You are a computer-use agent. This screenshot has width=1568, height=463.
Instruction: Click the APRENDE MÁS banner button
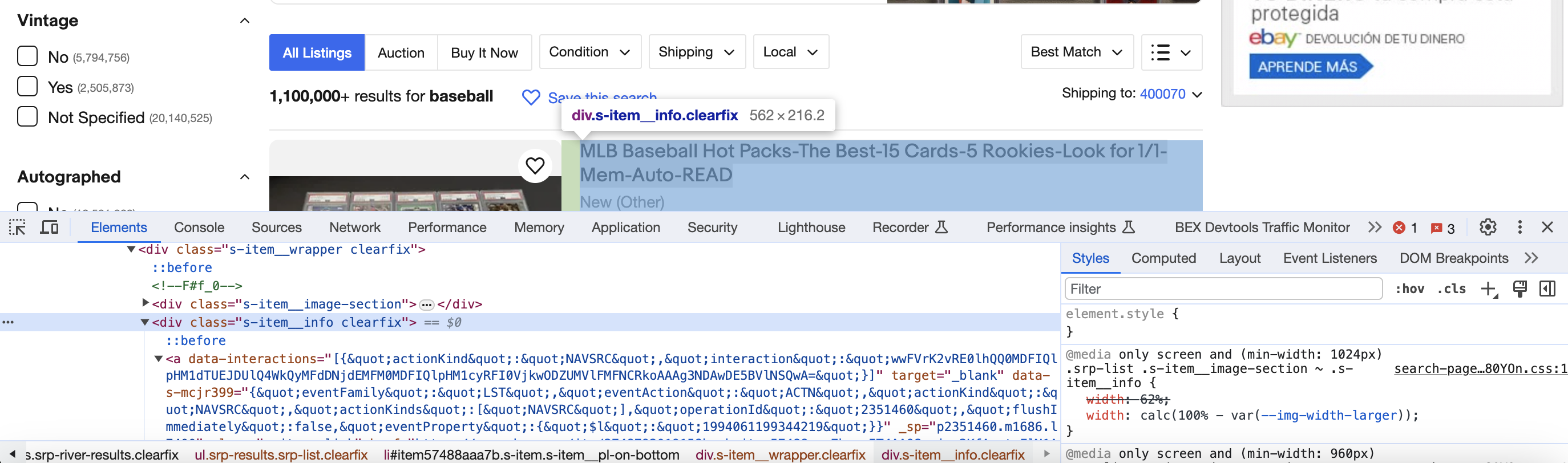click(x=1311, y=67)
